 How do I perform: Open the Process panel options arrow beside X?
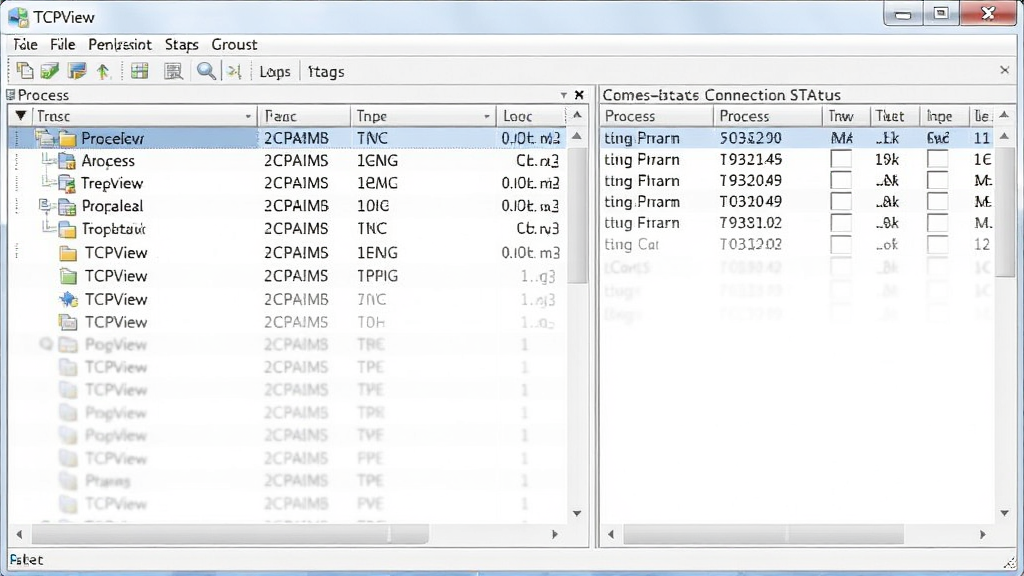click(x=564, y=95)
